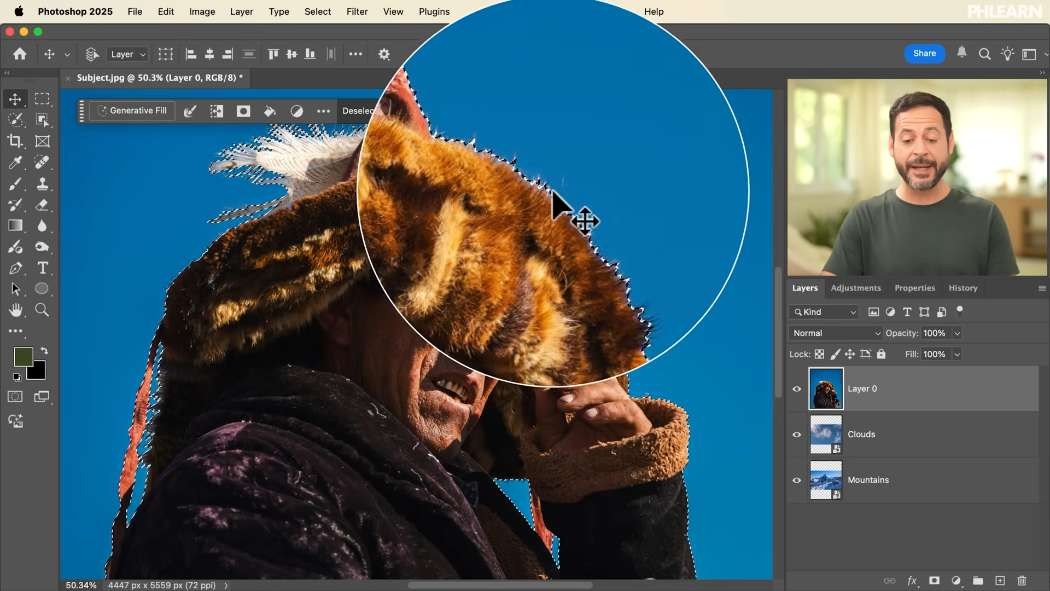This screenshot has width=1050, height=591.
Task: Open the notifications bell icon
Action: (962, 52)
